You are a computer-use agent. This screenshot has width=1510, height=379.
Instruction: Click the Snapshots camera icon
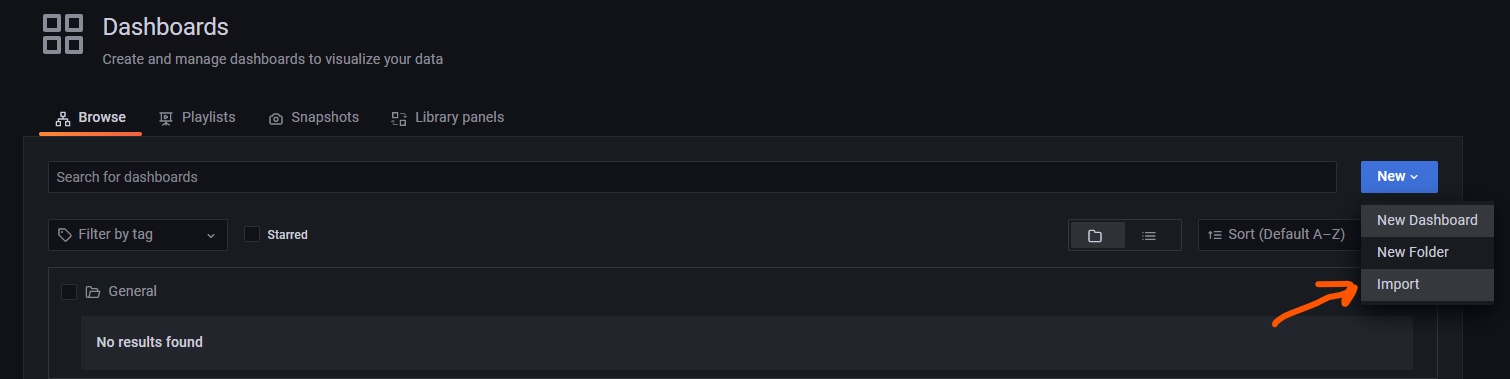(x=276, y=118)
